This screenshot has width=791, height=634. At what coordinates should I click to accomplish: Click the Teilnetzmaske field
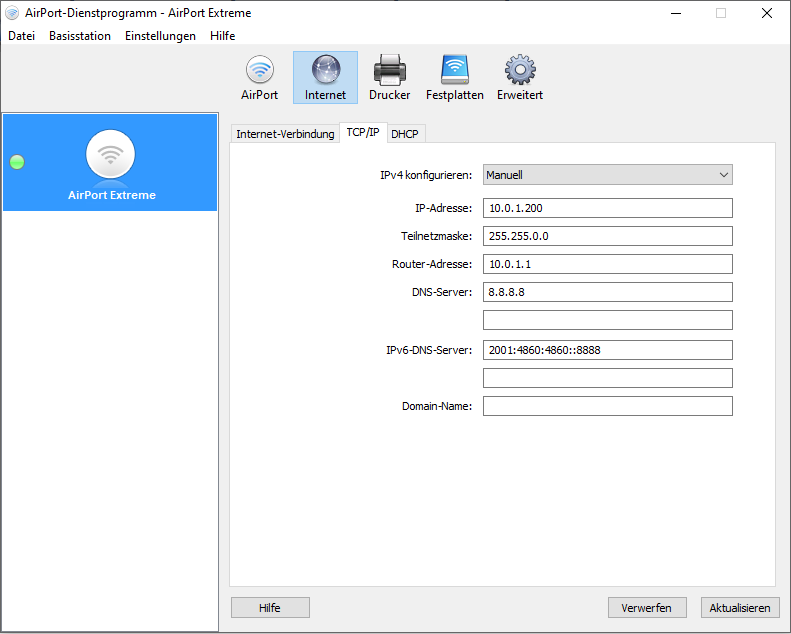point(607,236)
